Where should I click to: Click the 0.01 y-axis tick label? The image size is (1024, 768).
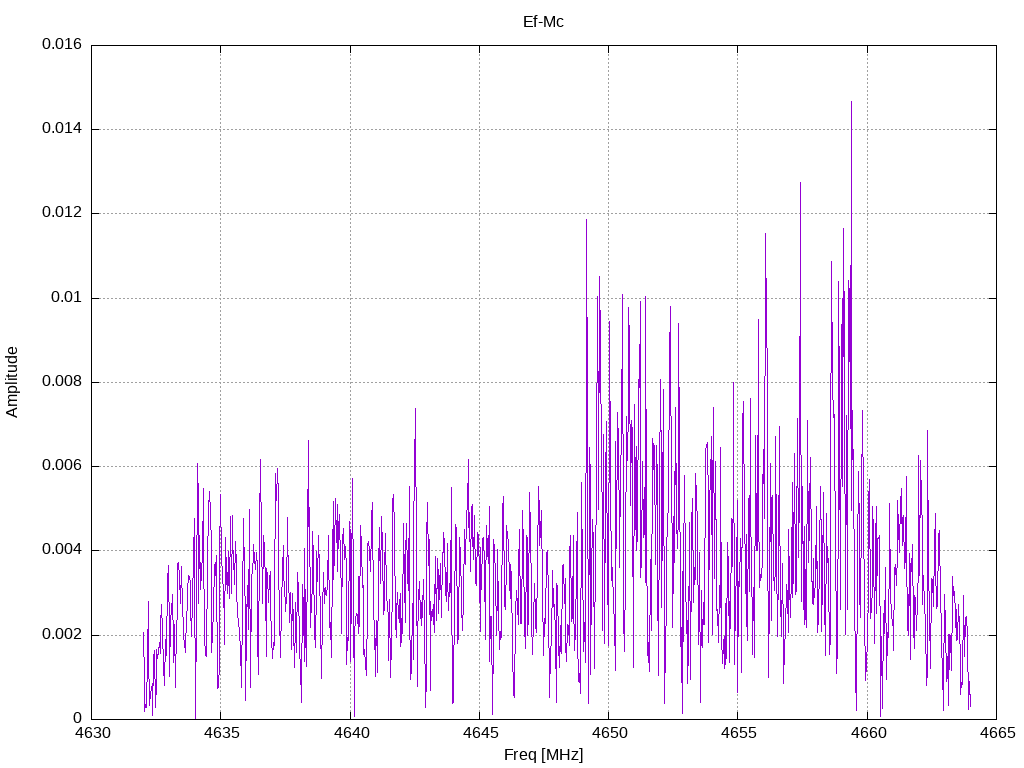pos(67,298)
